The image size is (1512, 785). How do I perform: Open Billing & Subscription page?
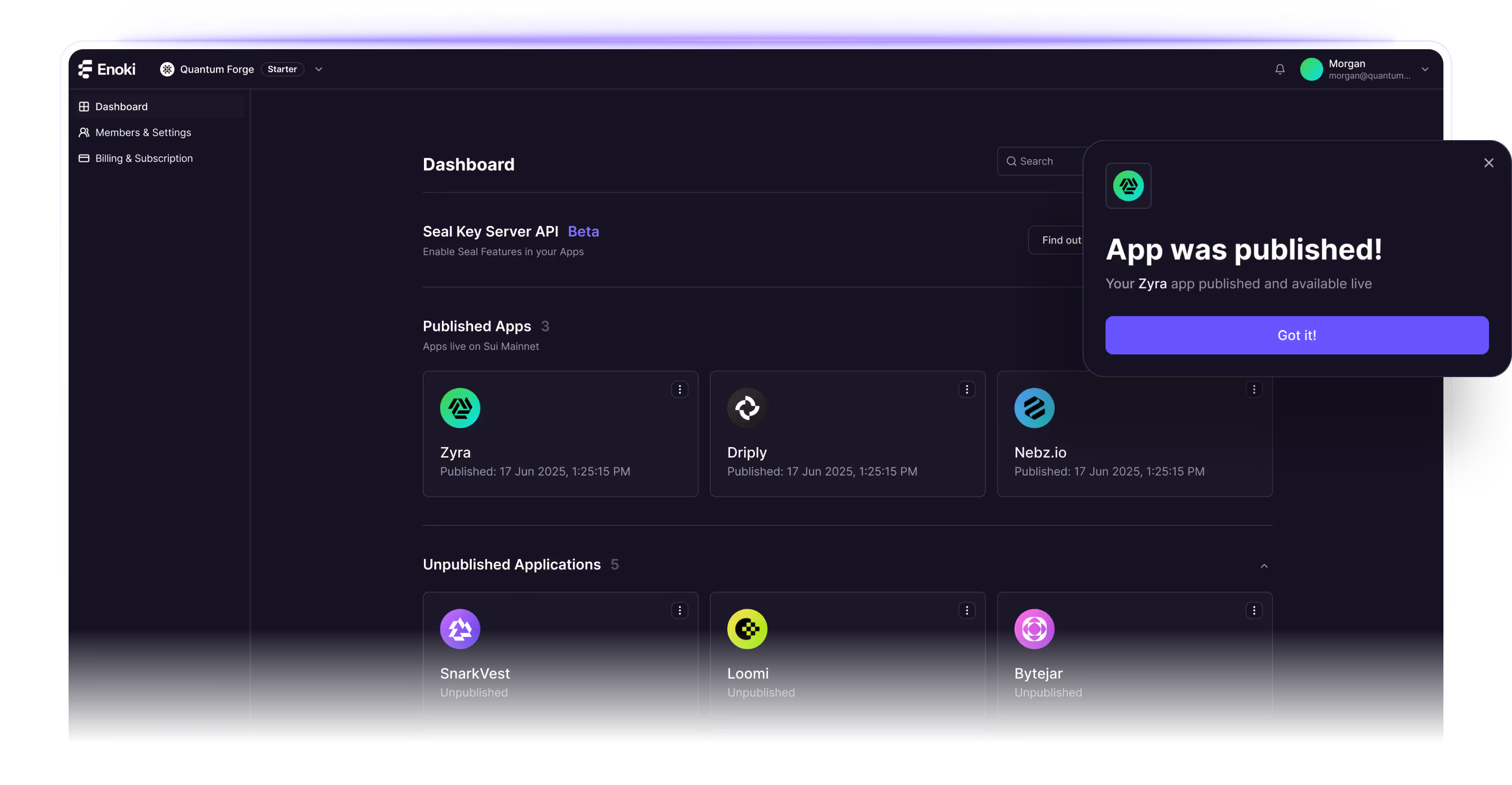[x=143, y=158]
